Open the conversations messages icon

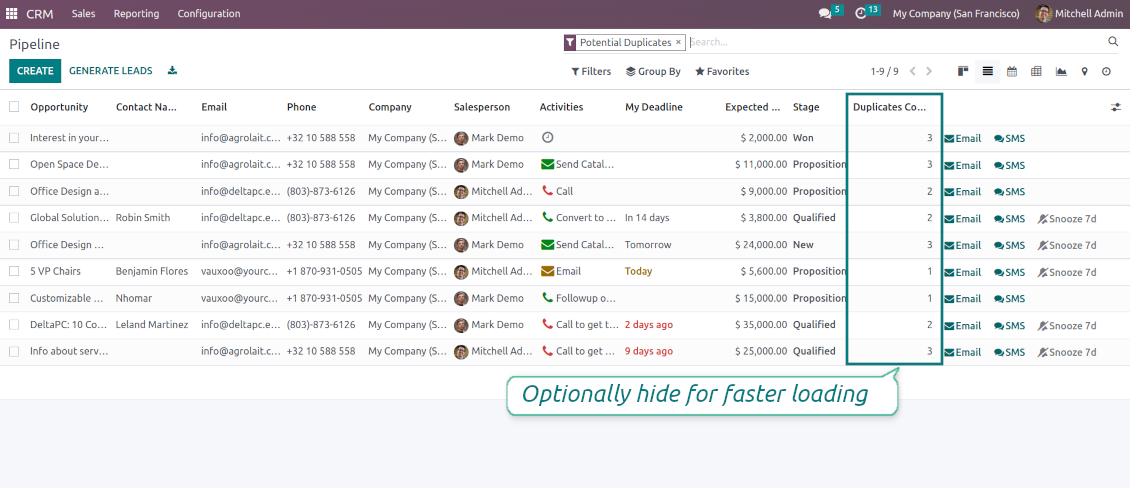825,14
